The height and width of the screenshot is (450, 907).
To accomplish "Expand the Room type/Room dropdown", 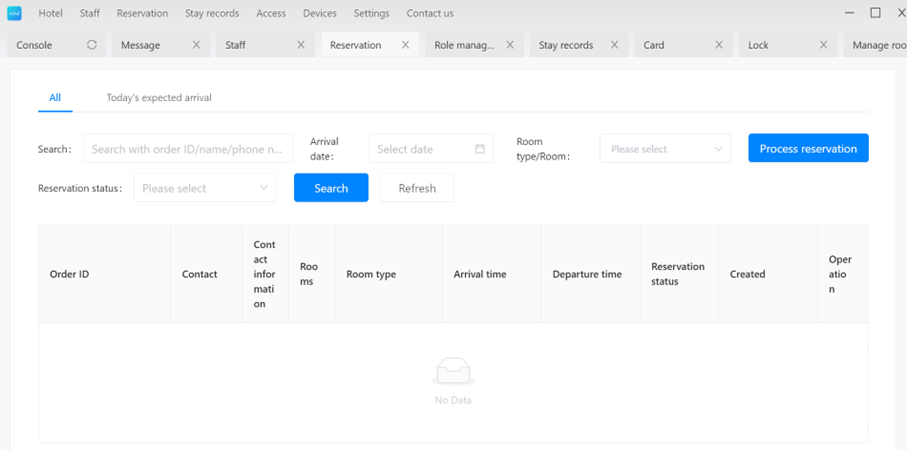I will click(x=665, y=149).
